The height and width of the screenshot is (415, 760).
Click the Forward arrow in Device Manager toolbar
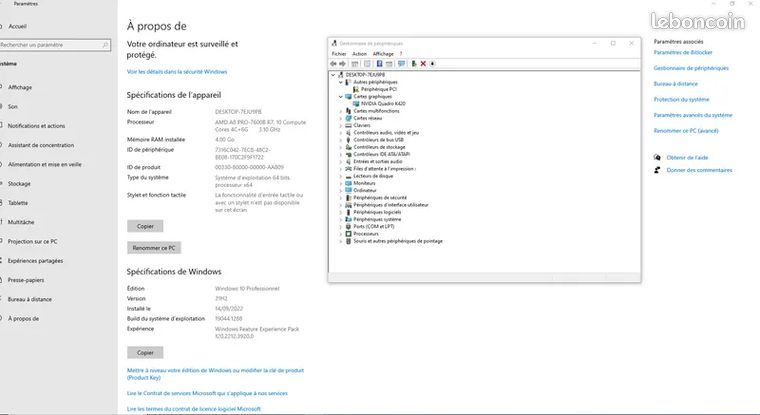(x=342, y=64)
